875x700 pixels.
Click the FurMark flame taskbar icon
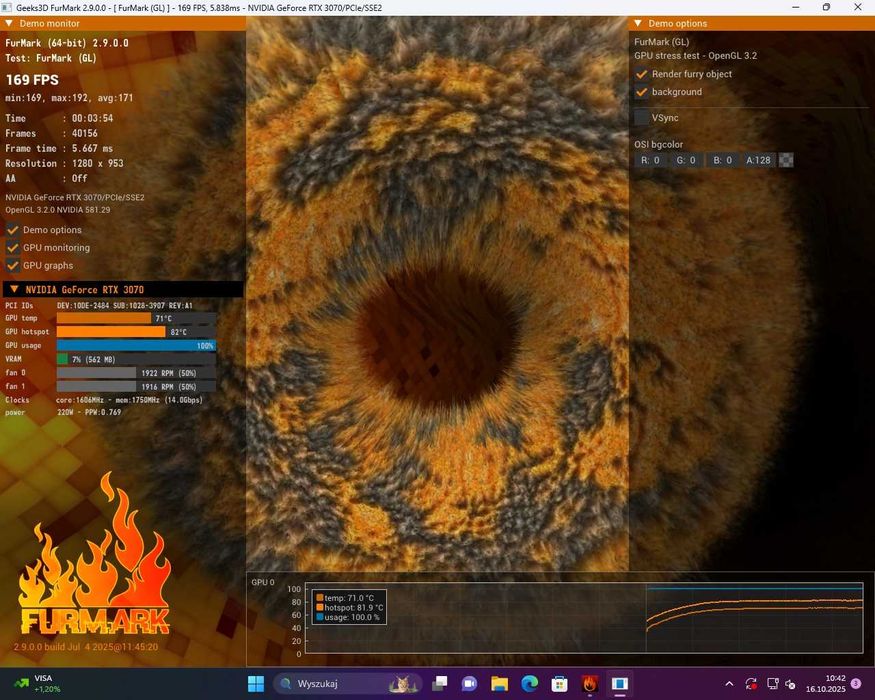click(590, 683)
